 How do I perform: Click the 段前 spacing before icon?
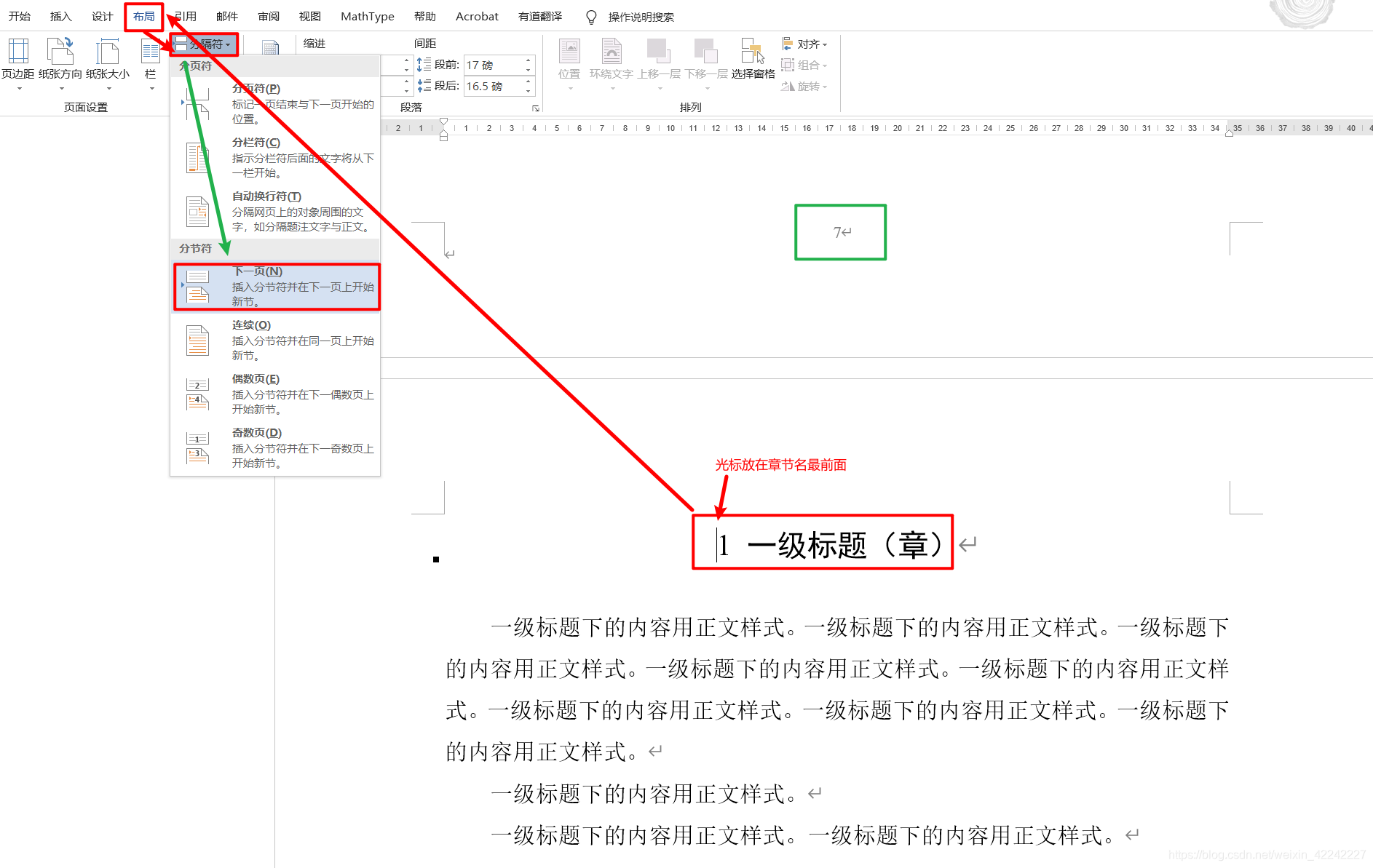pos(424,65)
